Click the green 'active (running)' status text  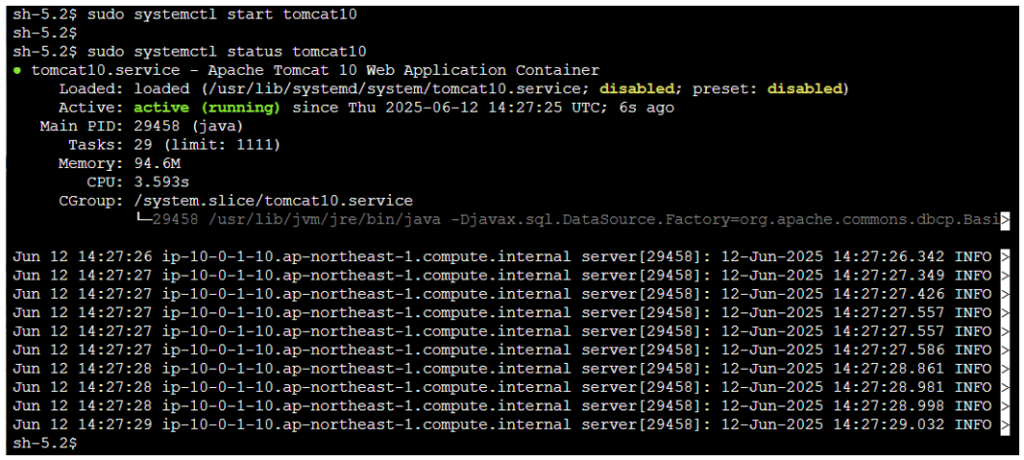[x=207, y=108]
